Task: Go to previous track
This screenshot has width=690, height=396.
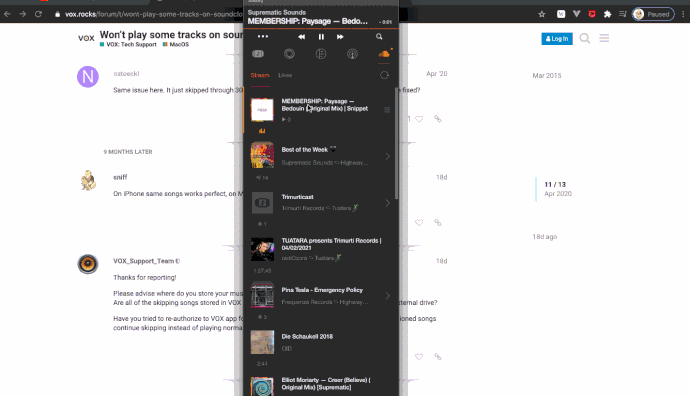Action: click(x=301, y=37)
